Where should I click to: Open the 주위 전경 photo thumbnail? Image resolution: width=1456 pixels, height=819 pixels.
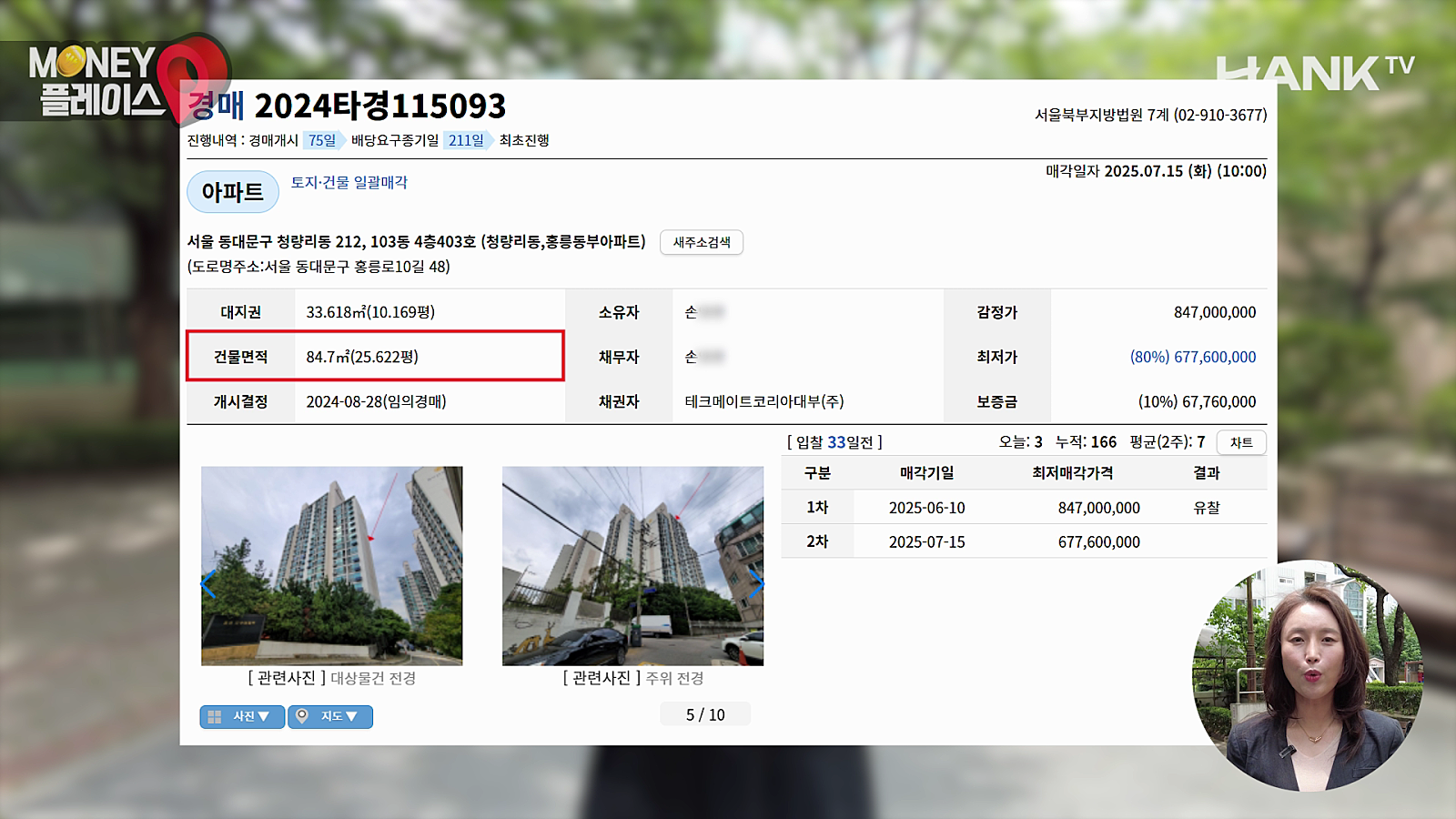click(632, 566)
